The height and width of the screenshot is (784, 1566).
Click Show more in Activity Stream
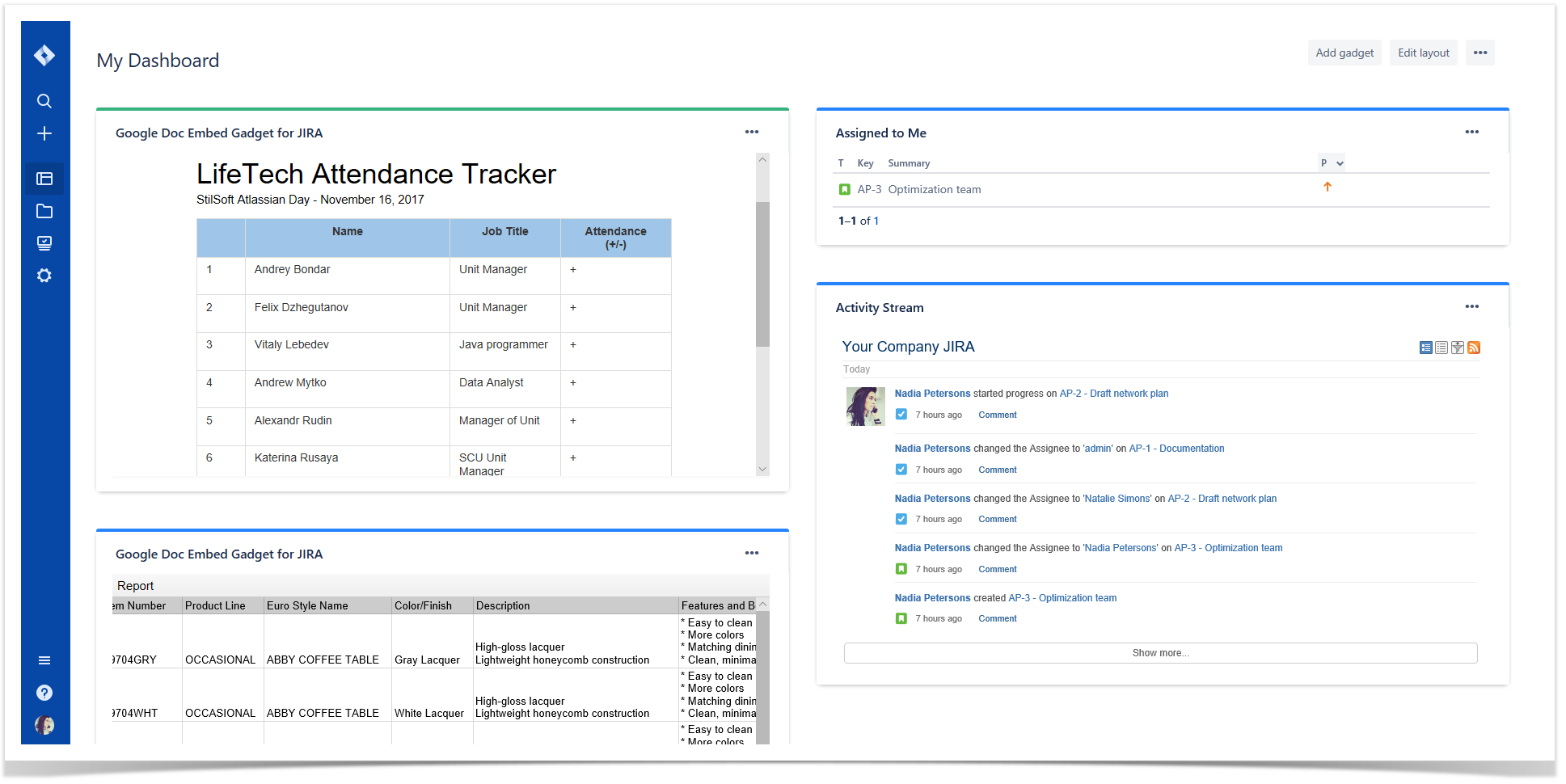coord(1160,653)
